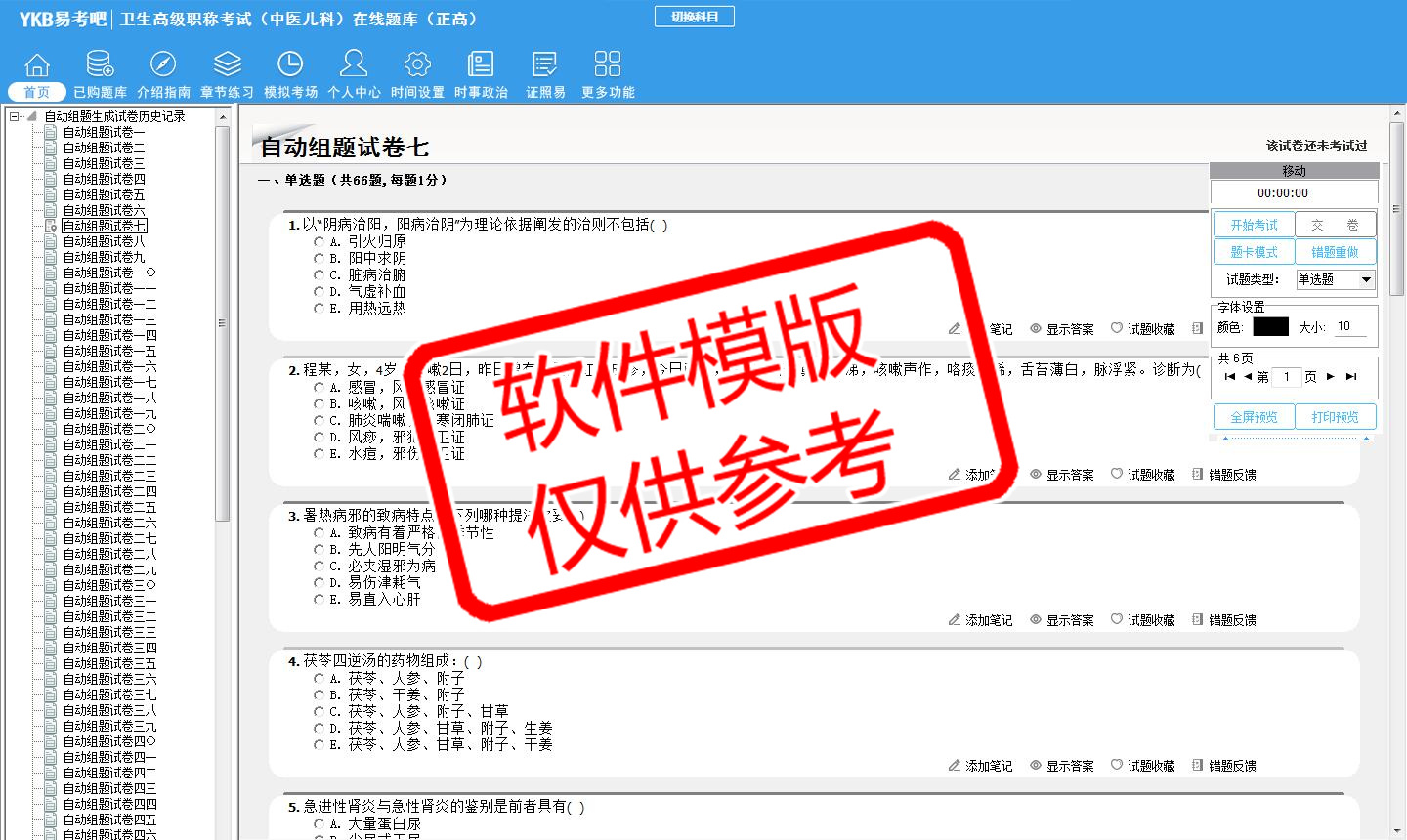Select option A 引火归原 for question 1
Screen dimensions: 1407x840
(319, 242)
